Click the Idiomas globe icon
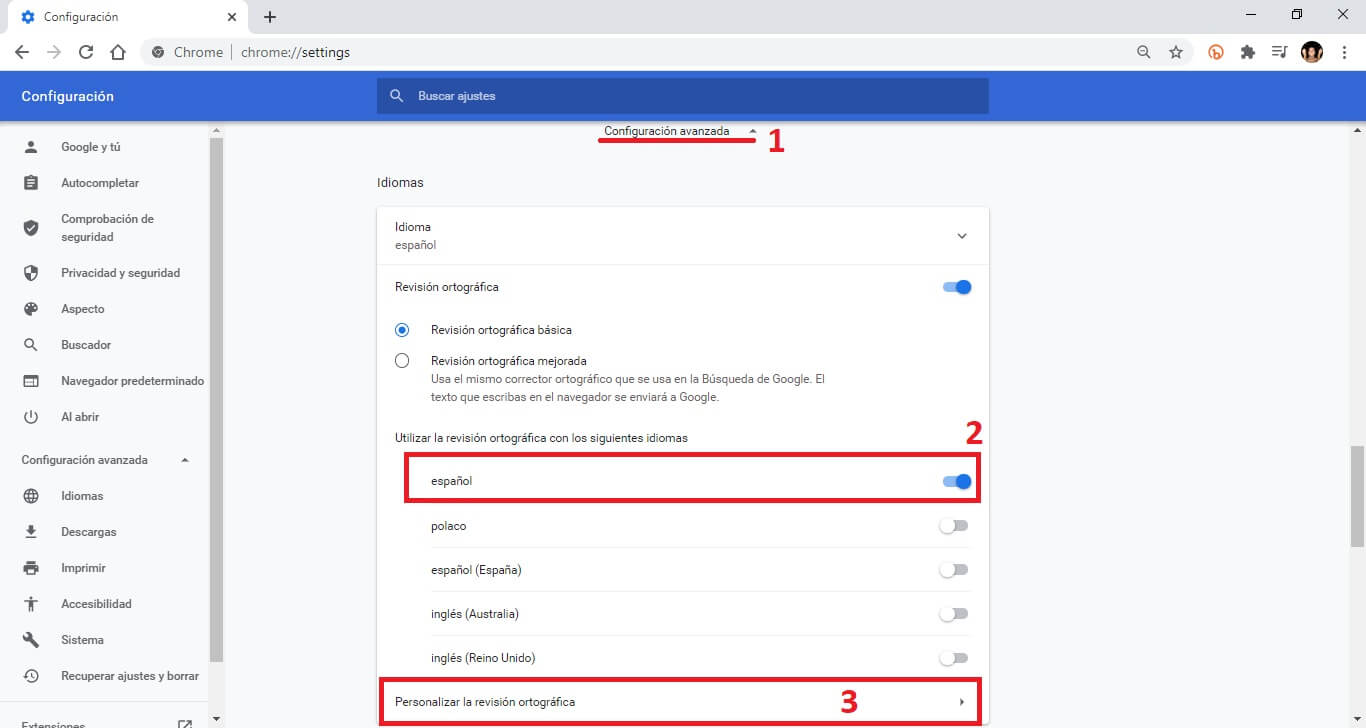 tap(31, 496)
